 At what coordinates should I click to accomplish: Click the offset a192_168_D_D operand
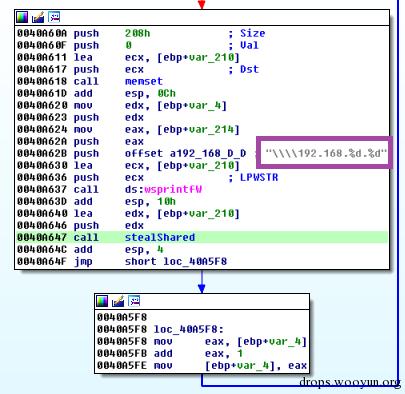coord(185,153)
